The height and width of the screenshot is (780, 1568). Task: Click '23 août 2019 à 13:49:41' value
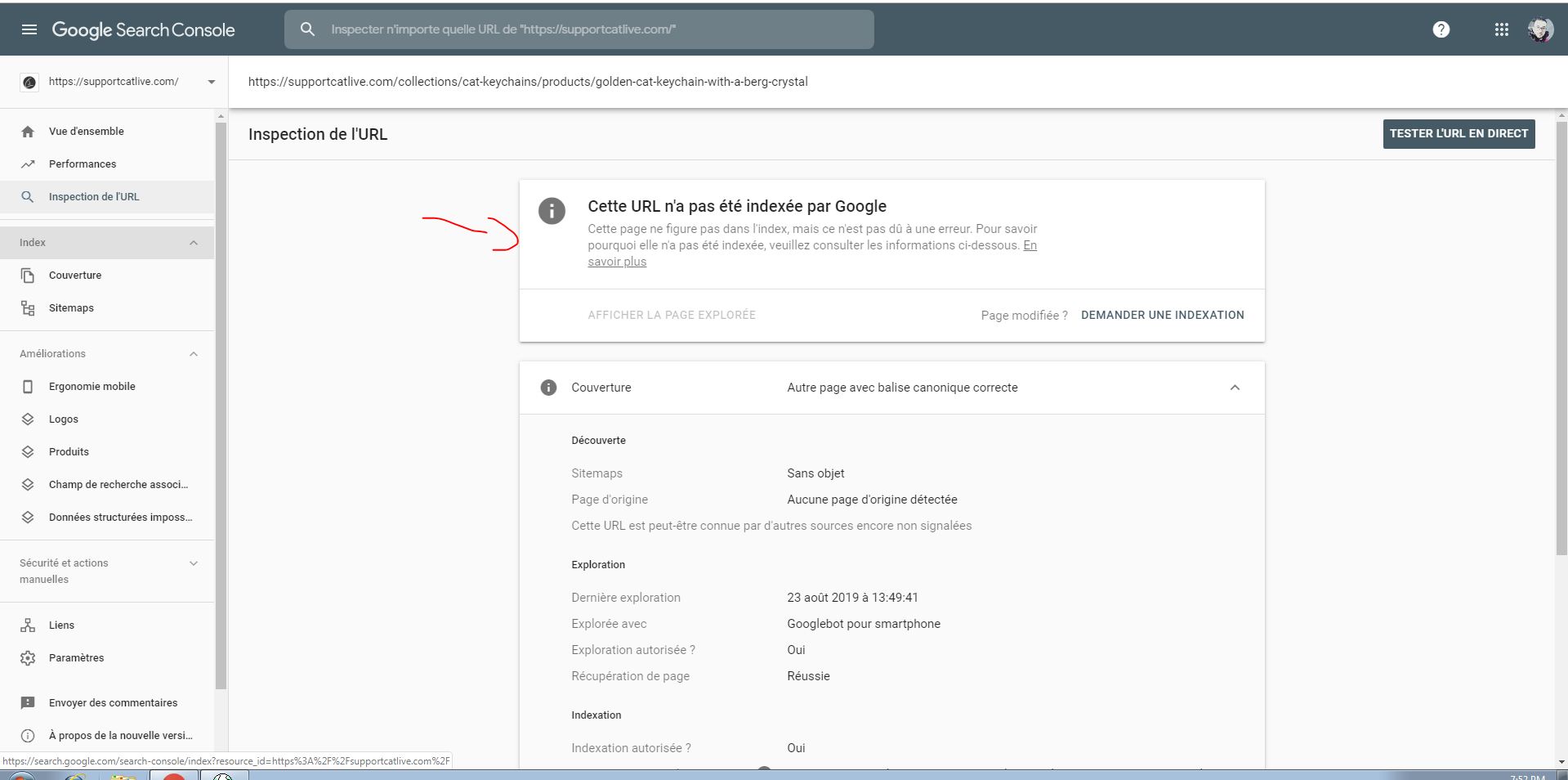(852, 598)
